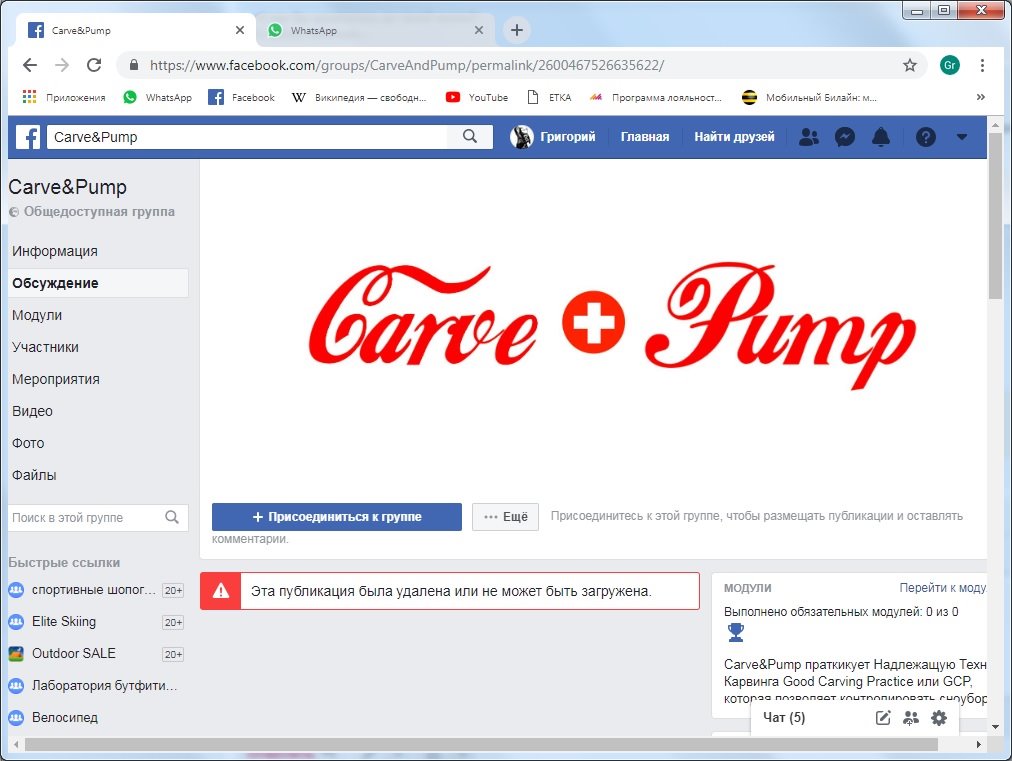Select Мероприятия in the group menu
Screen dimensions: 1012x761
[56, 379]
